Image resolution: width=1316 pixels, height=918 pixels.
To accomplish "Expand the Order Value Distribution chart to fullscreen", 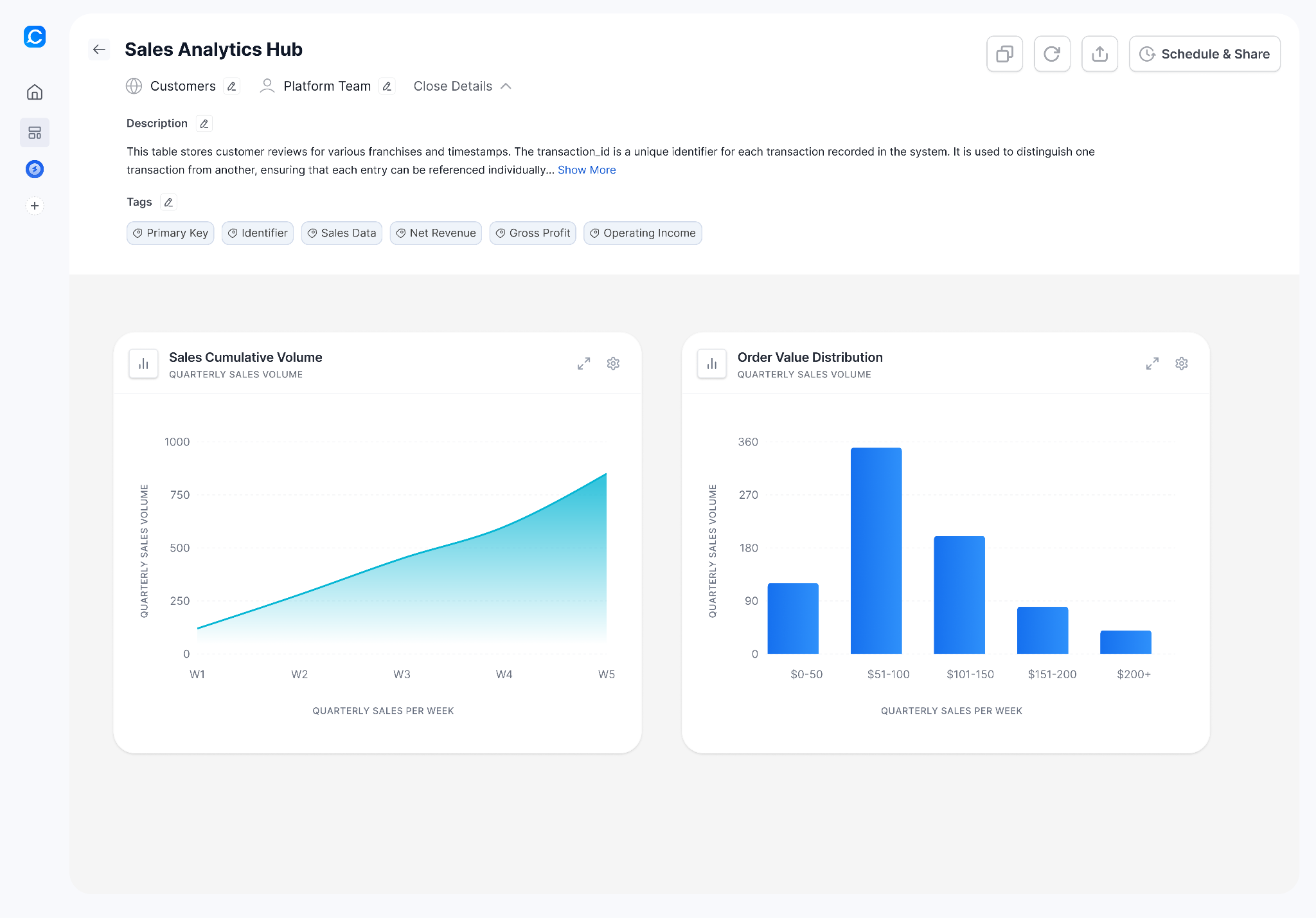I will 1152,363.
